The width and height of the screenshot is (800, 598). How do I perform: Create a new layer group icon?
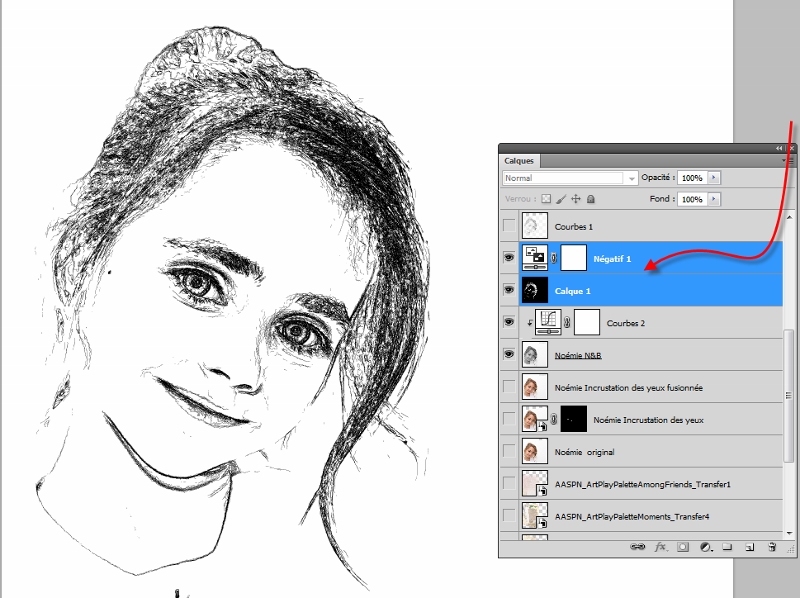(x=727, y=546)
